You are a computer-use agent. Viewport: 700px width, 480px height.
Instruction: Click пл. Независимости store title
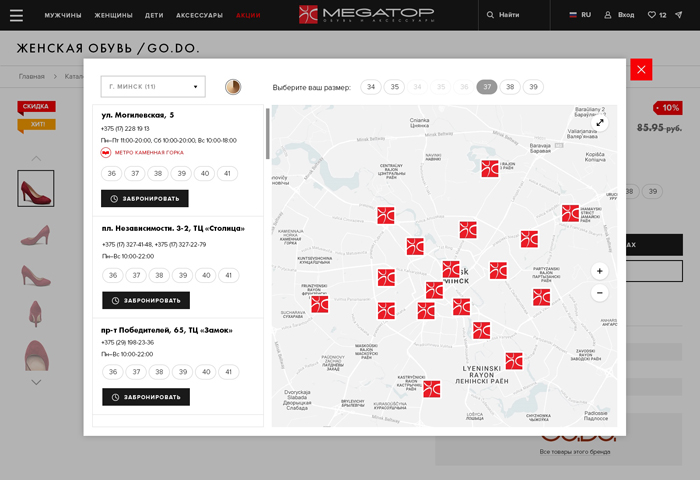pos(173,228)
